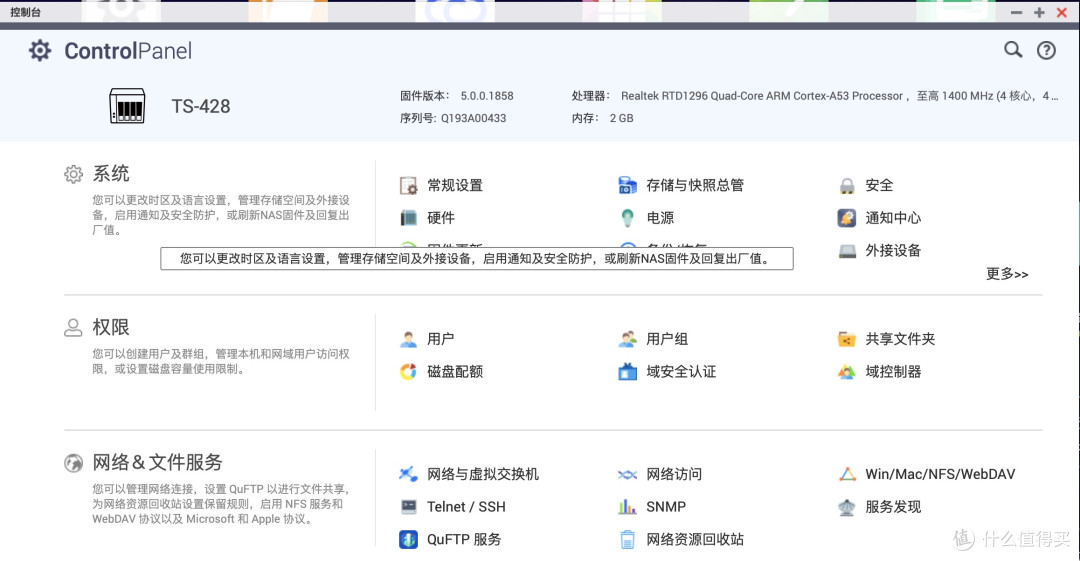Open the Telnet / SSH icon
The width and height of the screenshot is (1080, 561).
(408, 507)
